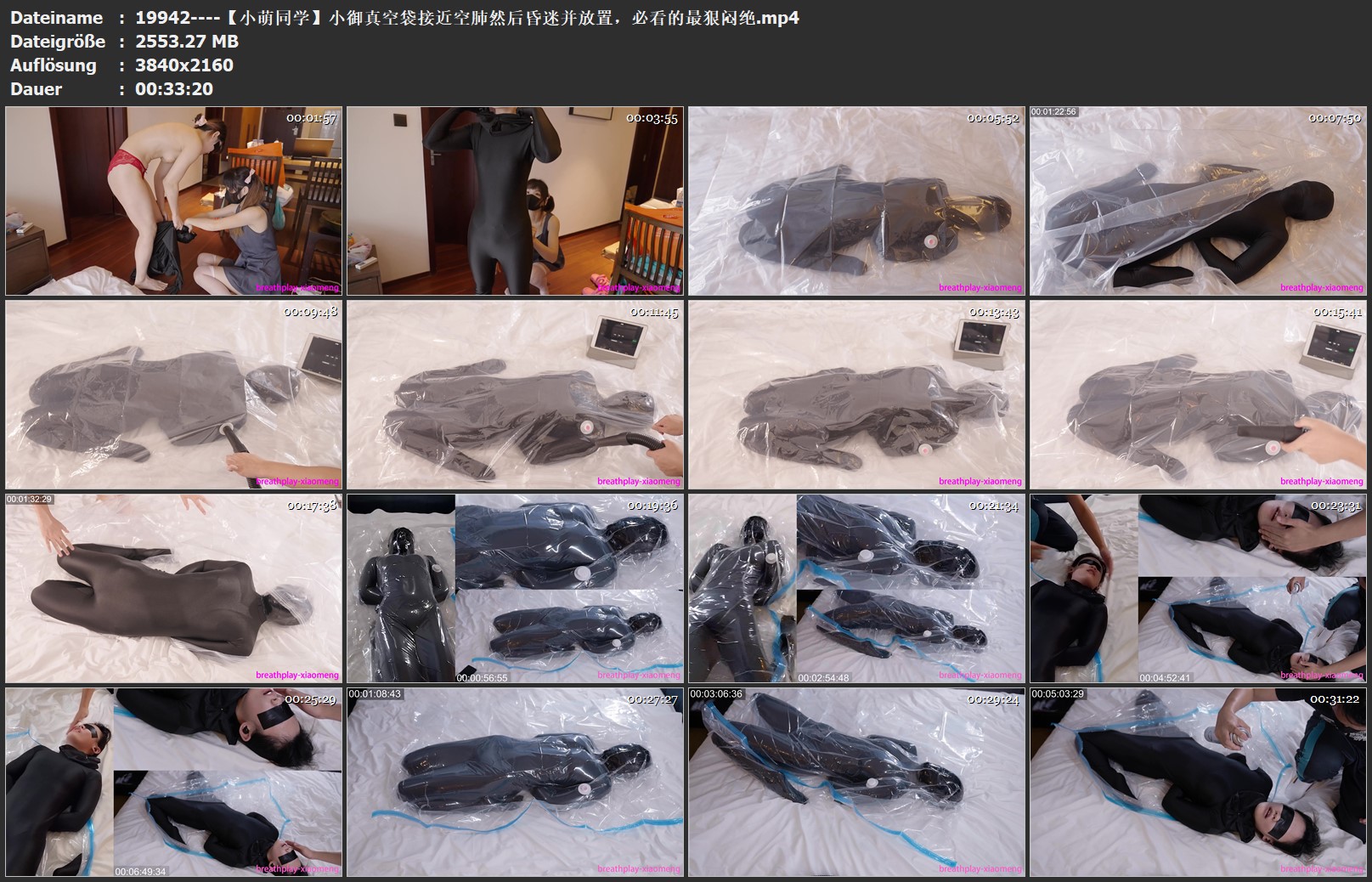Open the frame marked 00:05:52

[856, 201]
